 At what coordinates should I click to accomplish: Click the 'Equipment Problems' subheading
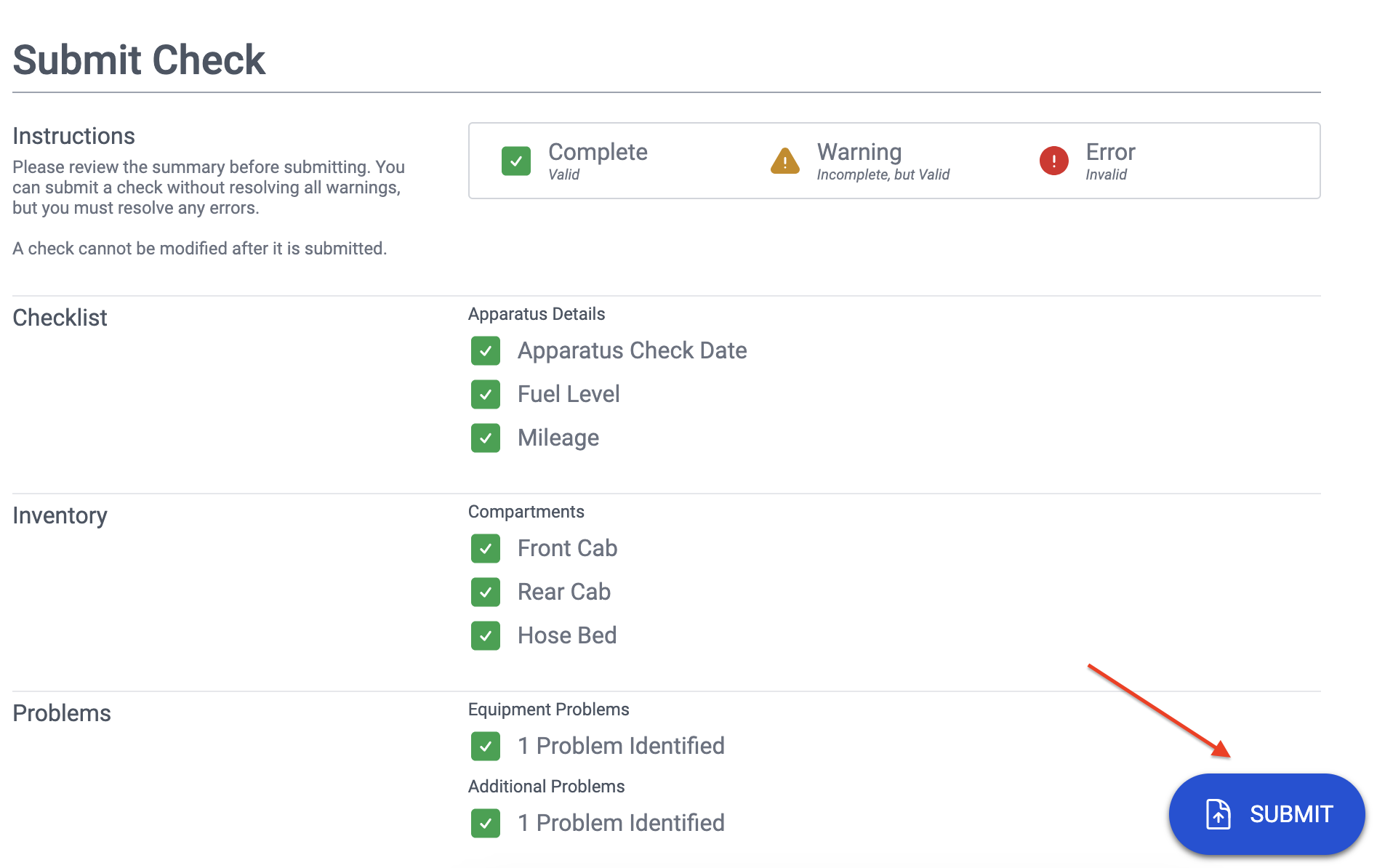pyautogui.click(x=549, y=710)
